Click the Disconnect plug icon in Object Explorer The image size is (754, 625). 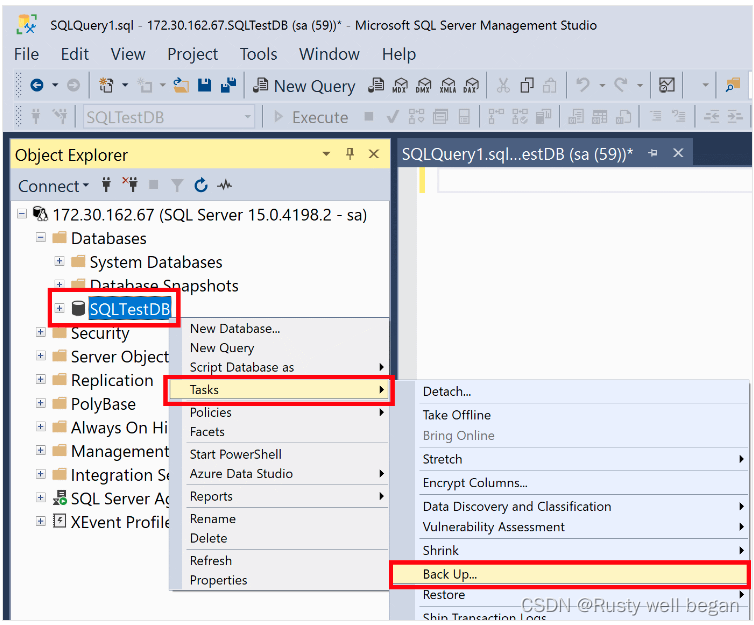[130, 185]
